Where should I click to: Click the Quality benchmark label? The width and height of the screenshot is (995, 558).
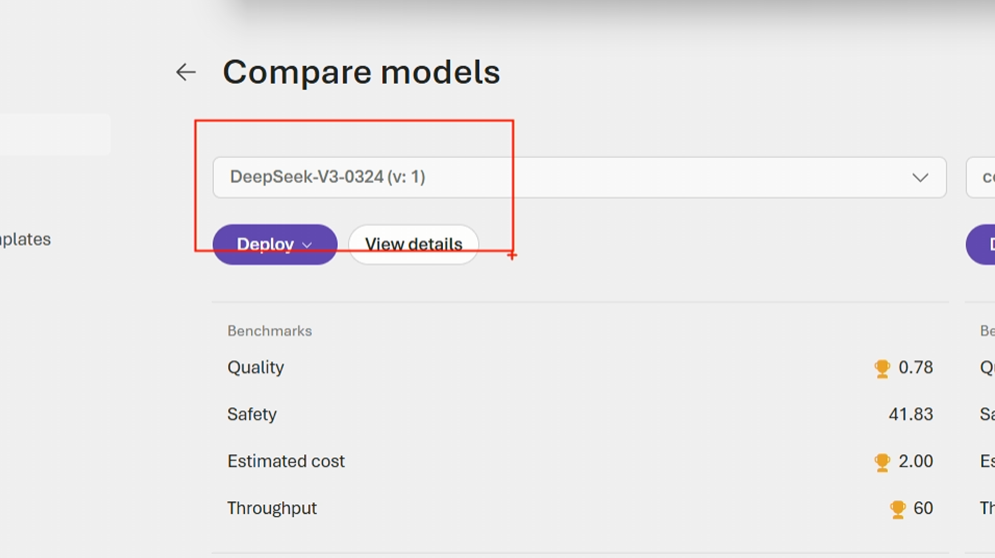click(x=255, y=368)
